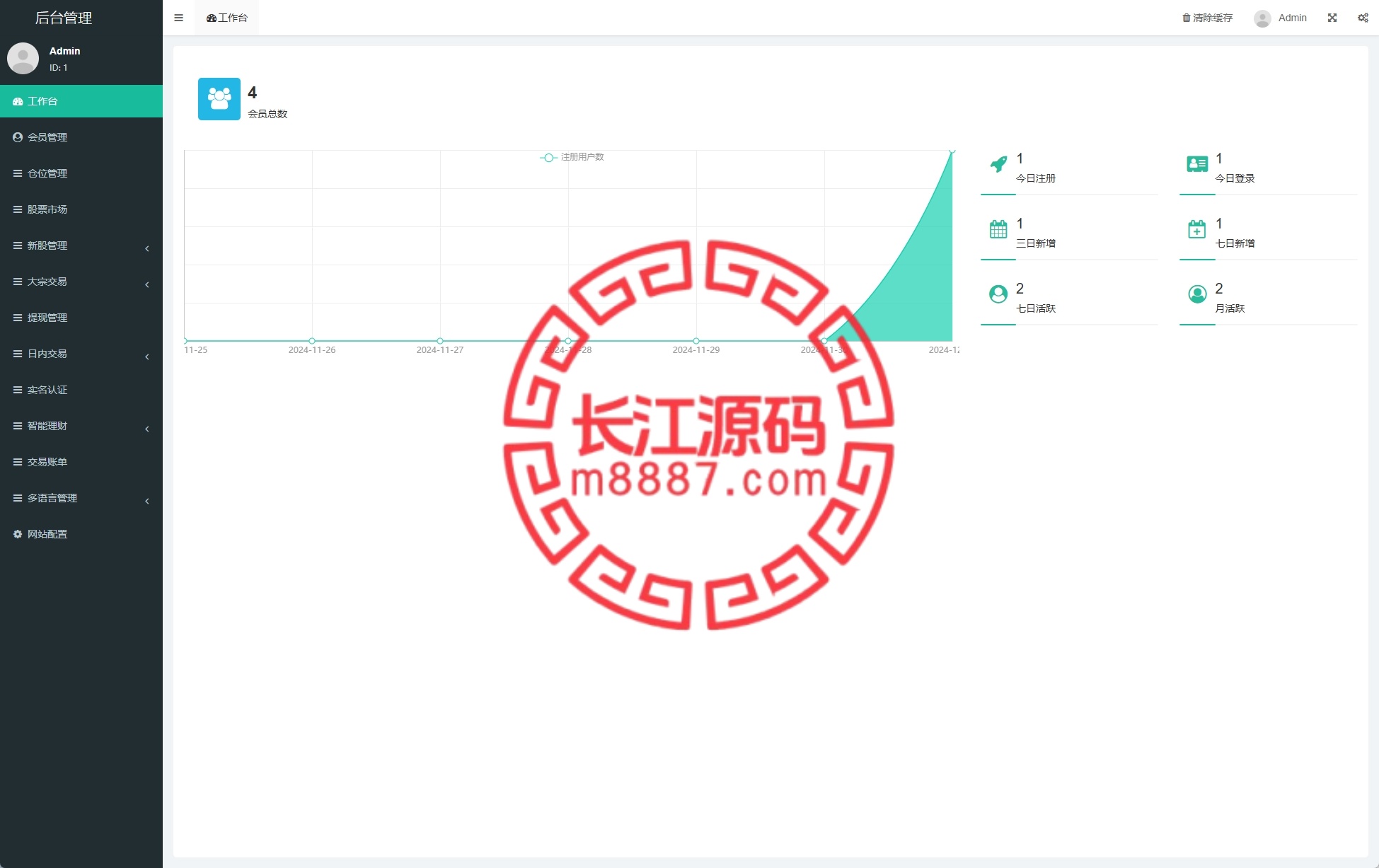Screen dimensions: 1379x868
Task: Click sidebar Admin avatar image
Action: (23, 58)
